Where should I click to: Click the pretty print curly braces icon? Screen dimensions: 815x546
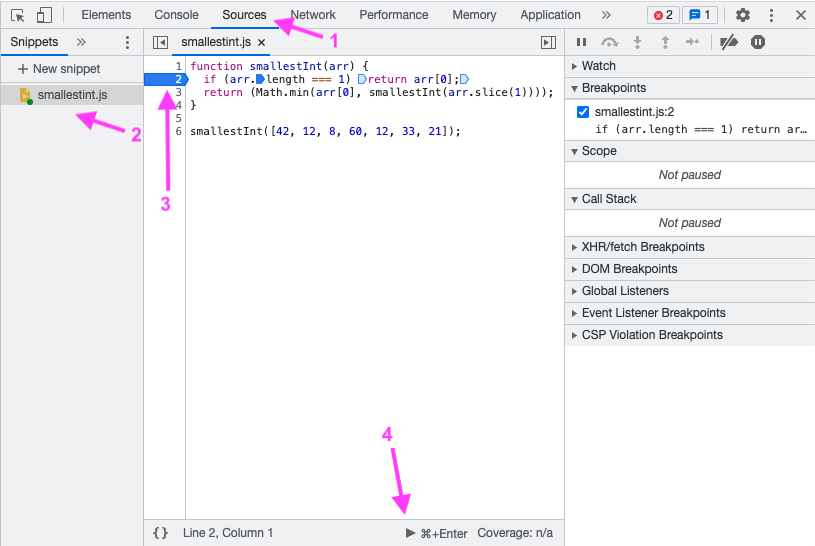pos(161,532)
